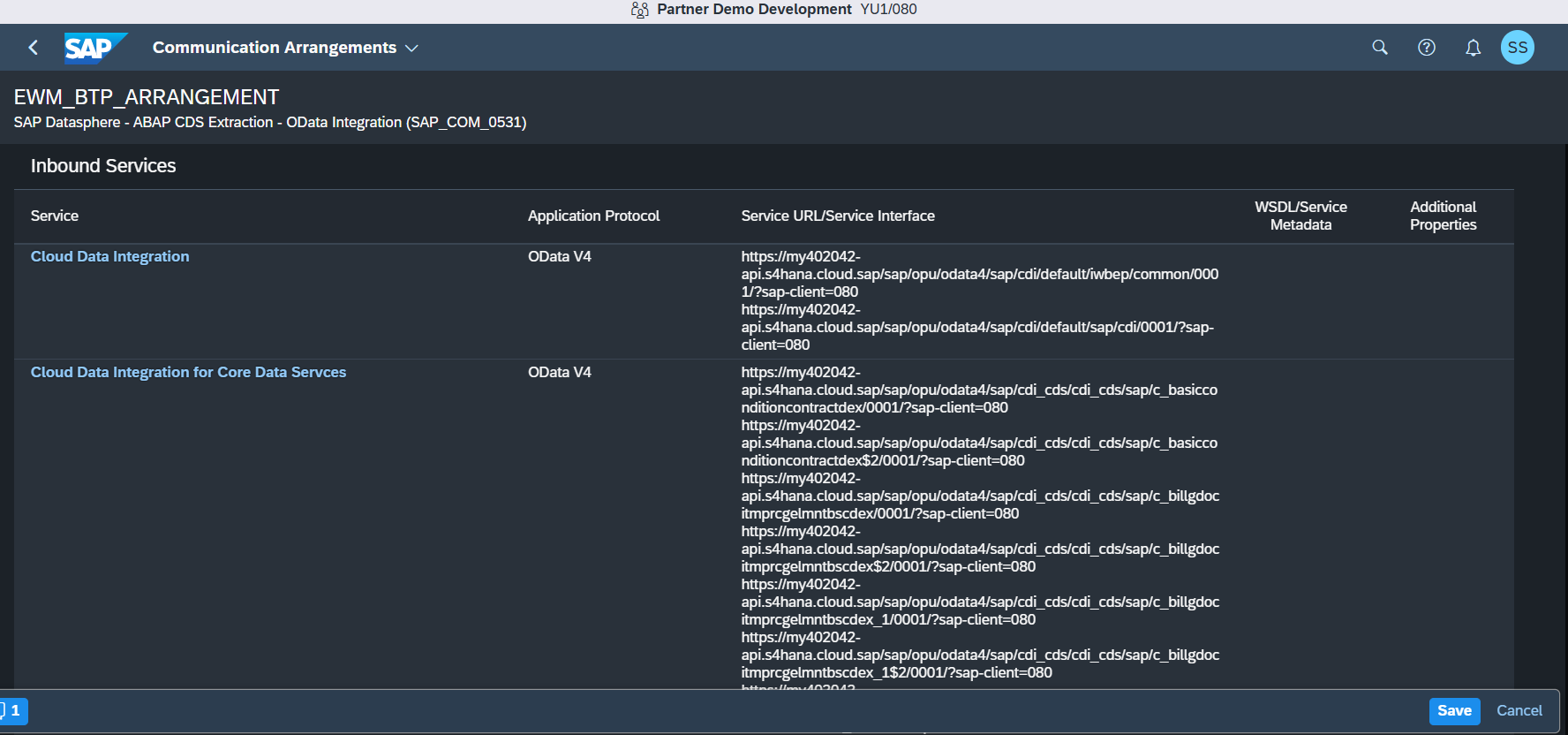The width and height of the screenshot is (1568, 735).
Task: Click the SAP logo
Action: pos(95,48)
